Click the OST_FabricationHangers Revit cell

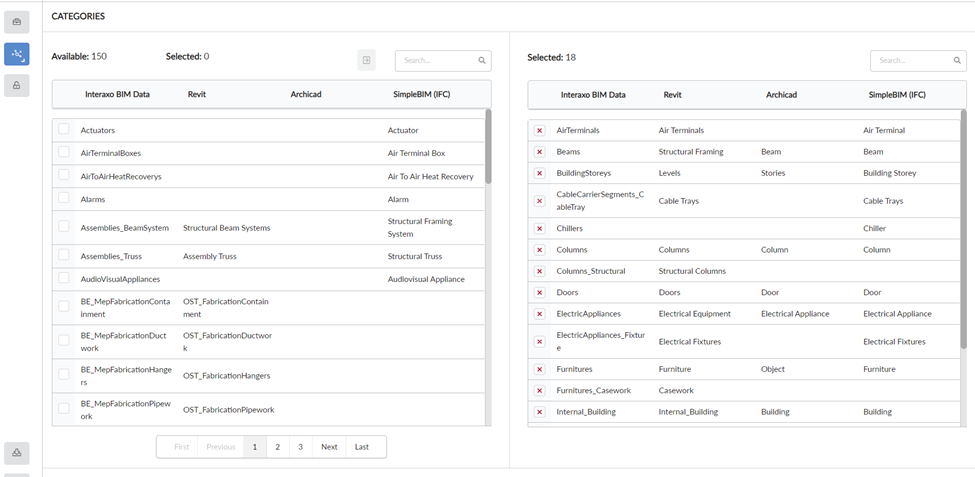coord(226,376)
